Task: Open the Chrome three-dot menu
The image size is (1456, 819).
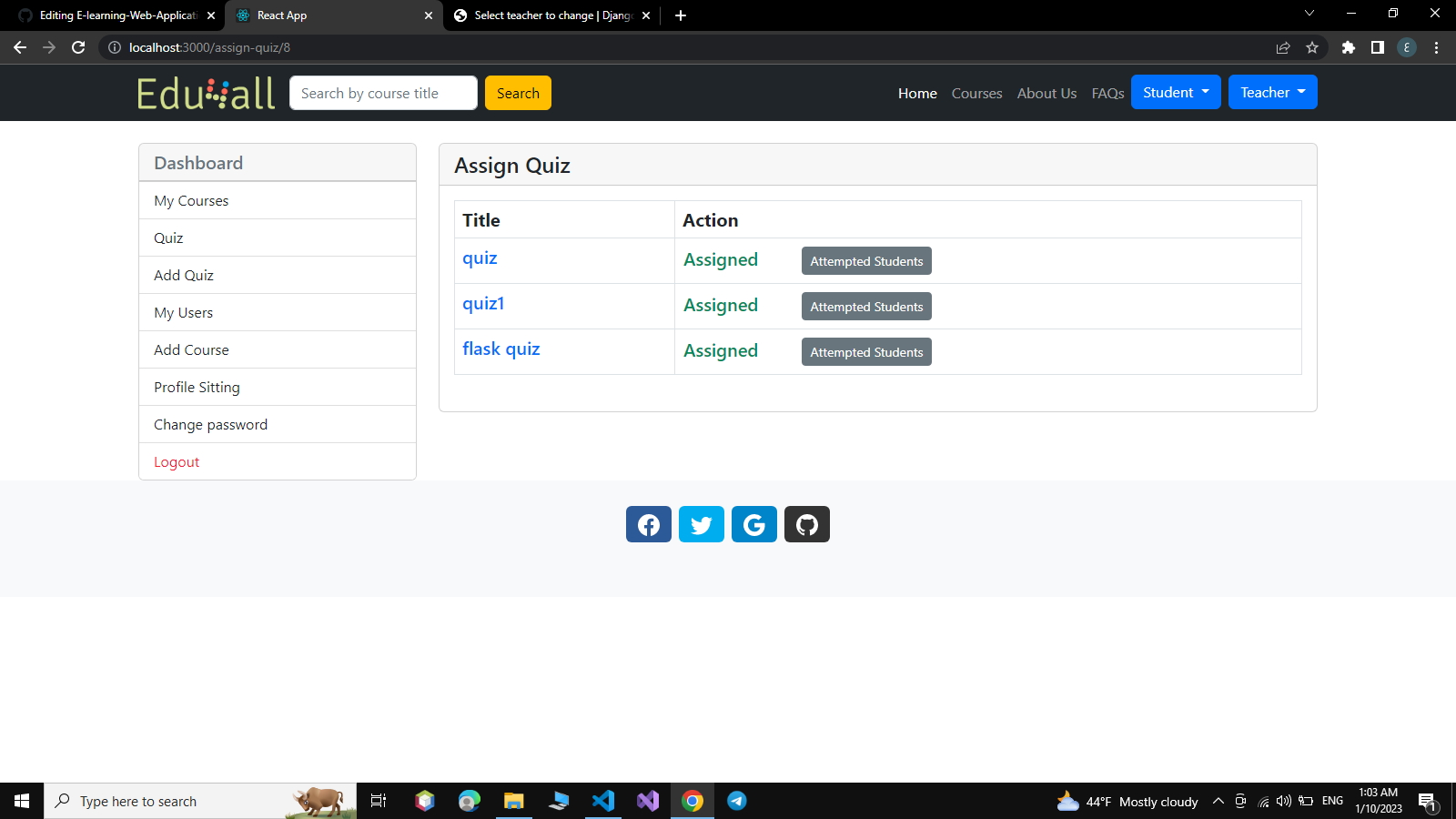Action: 1437,47
